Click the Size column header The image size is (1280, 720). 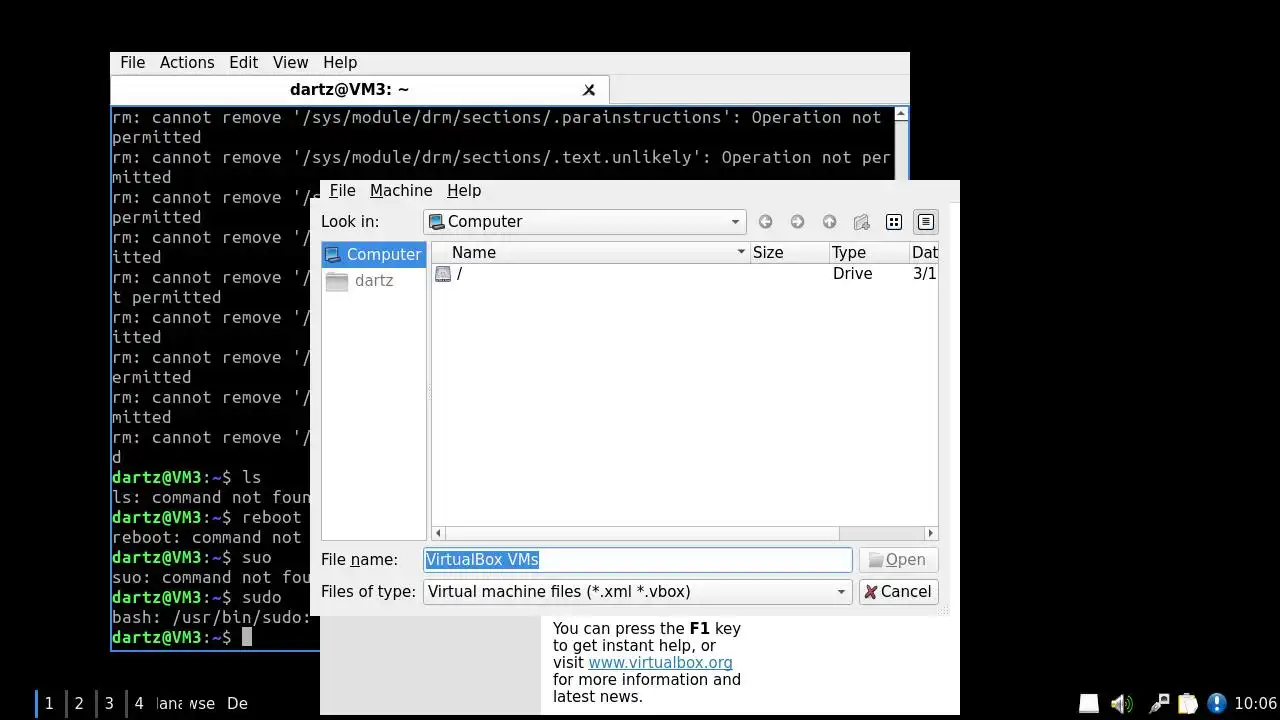[789, 253]
